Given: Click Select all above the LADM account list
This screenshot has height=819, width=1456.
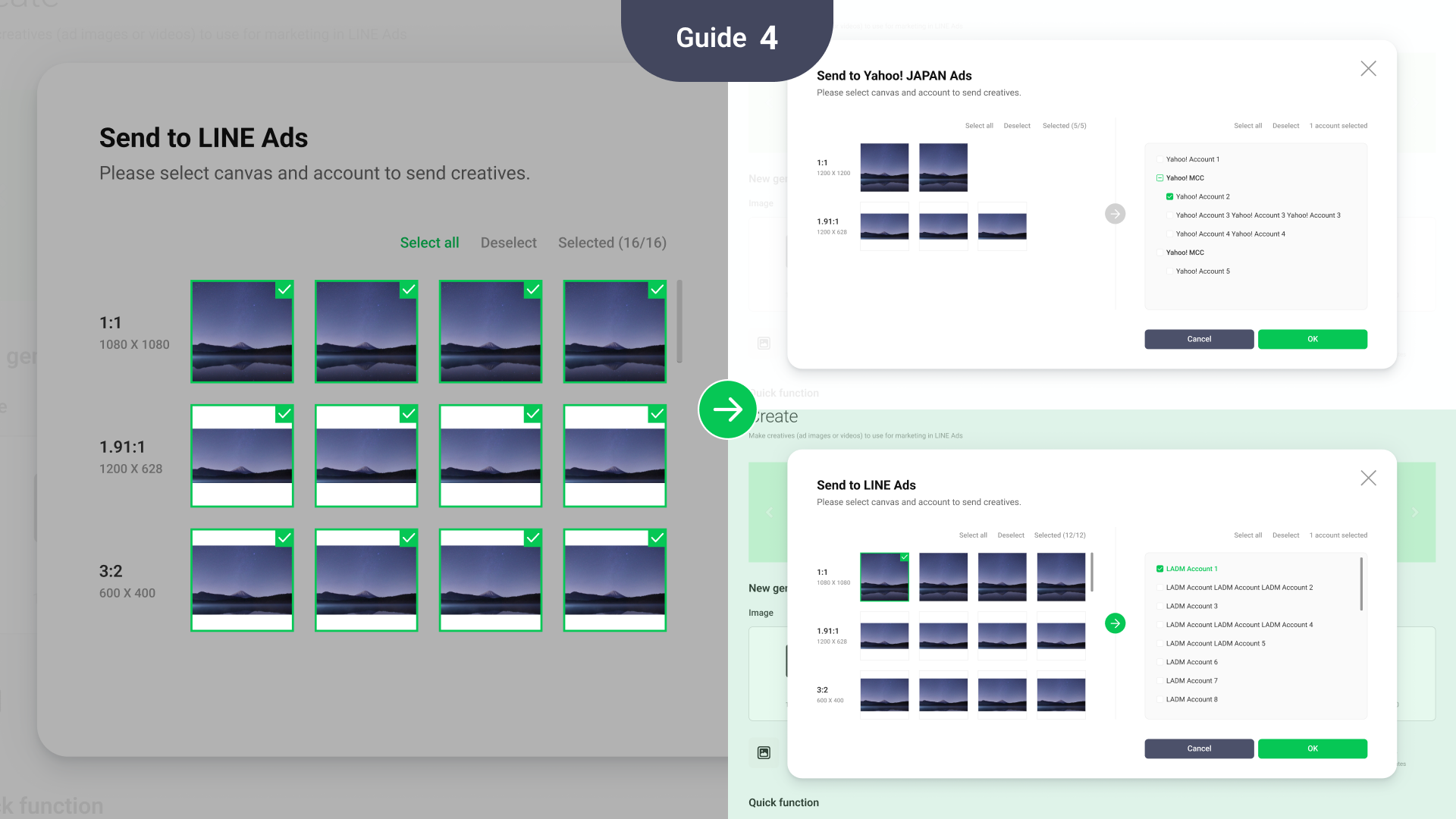Looking at the screenshot, I should [1247, 535].
